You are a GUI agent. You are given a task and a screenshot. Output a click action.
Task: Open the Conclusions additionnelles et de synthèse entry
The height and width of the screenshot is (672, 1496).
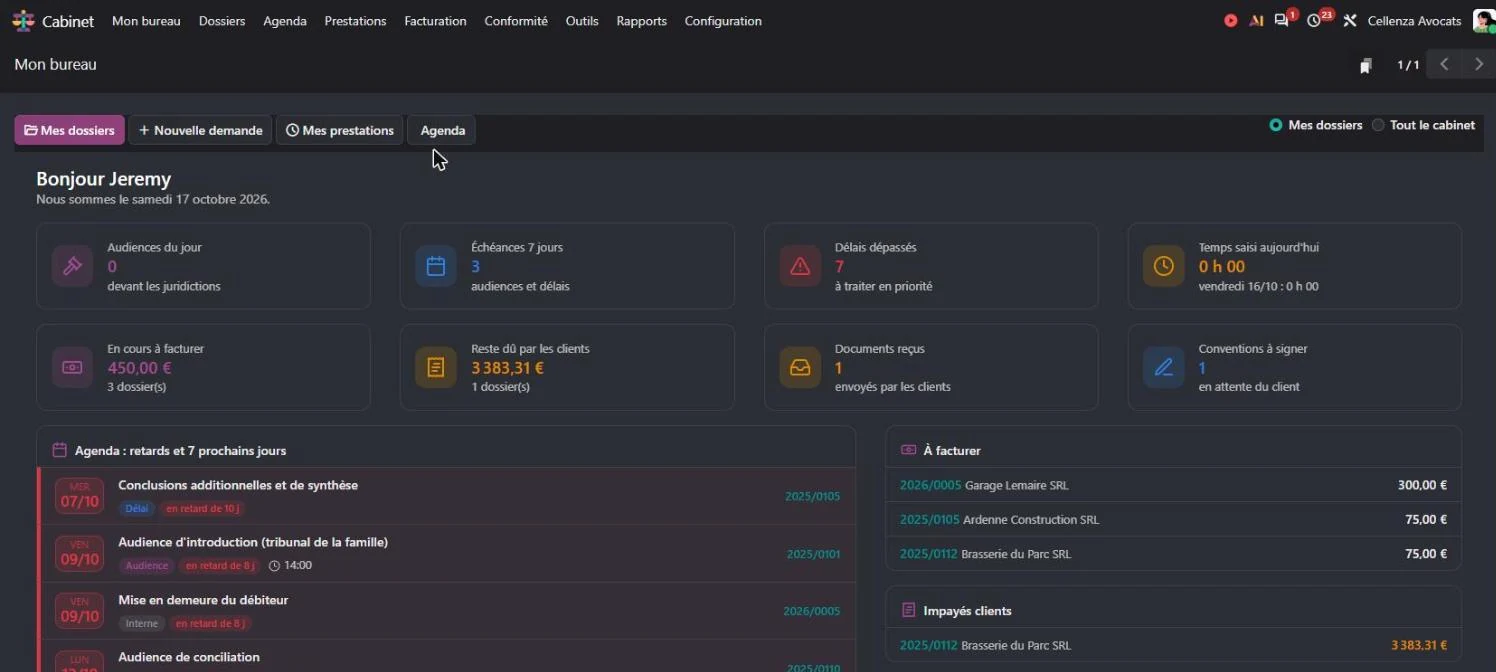point(447,497)
